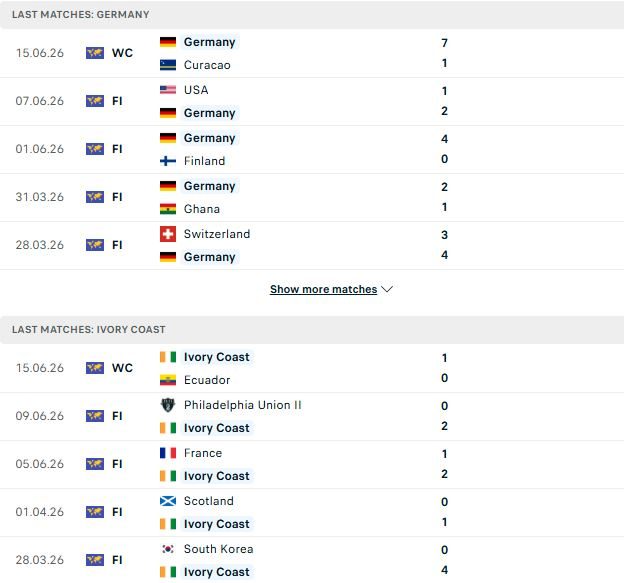Expand Show more matches for Germany
Image resolution: width=624 pixels, height=583 pixels.
click(x=323, y=289)
